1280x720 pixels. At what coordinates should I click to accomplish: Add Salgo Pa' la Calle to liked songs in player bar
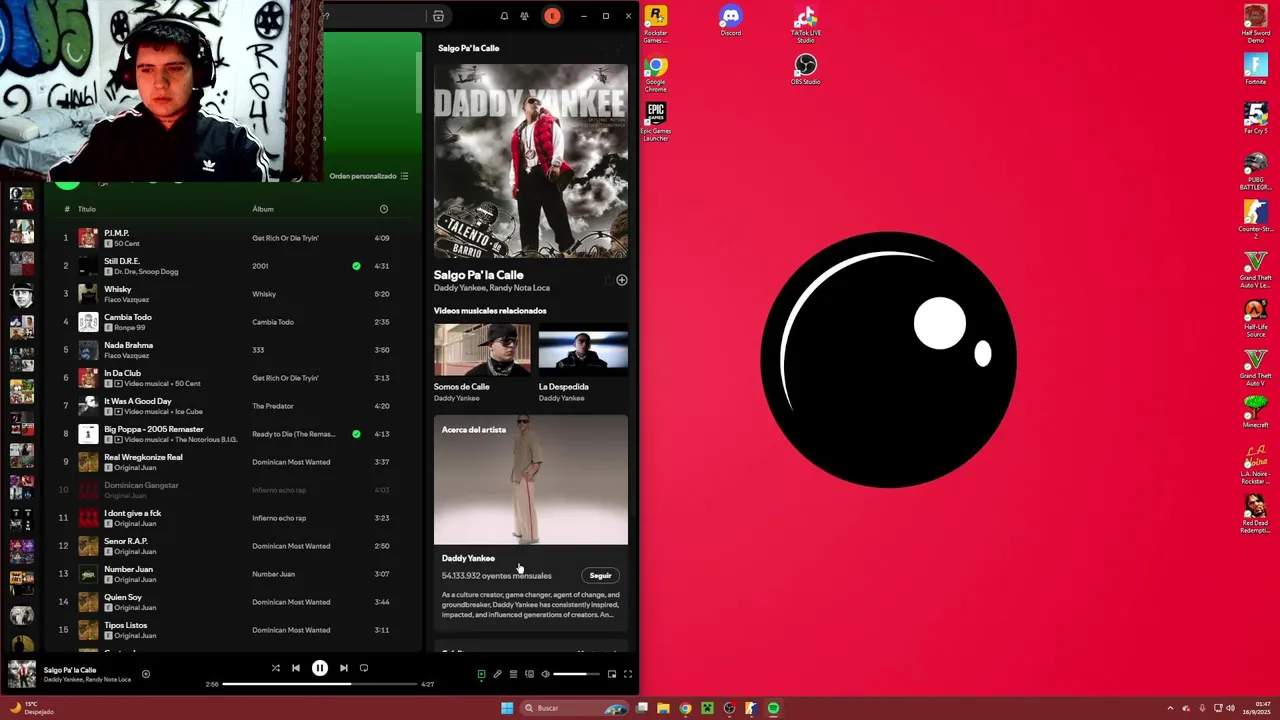tap(146, 674)
